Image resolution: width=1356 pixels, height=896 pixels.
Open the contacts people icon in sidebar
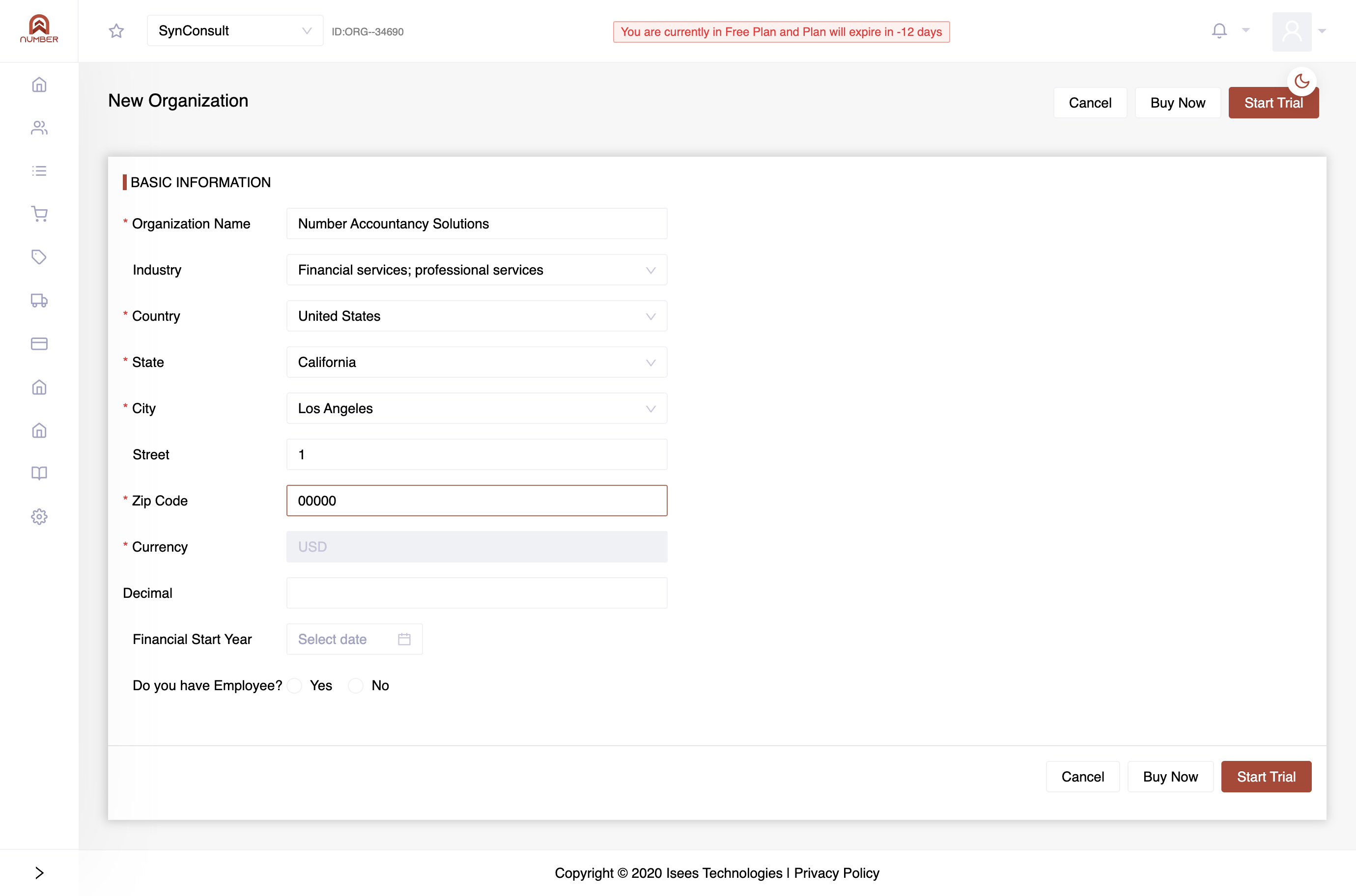coord(39,127)
